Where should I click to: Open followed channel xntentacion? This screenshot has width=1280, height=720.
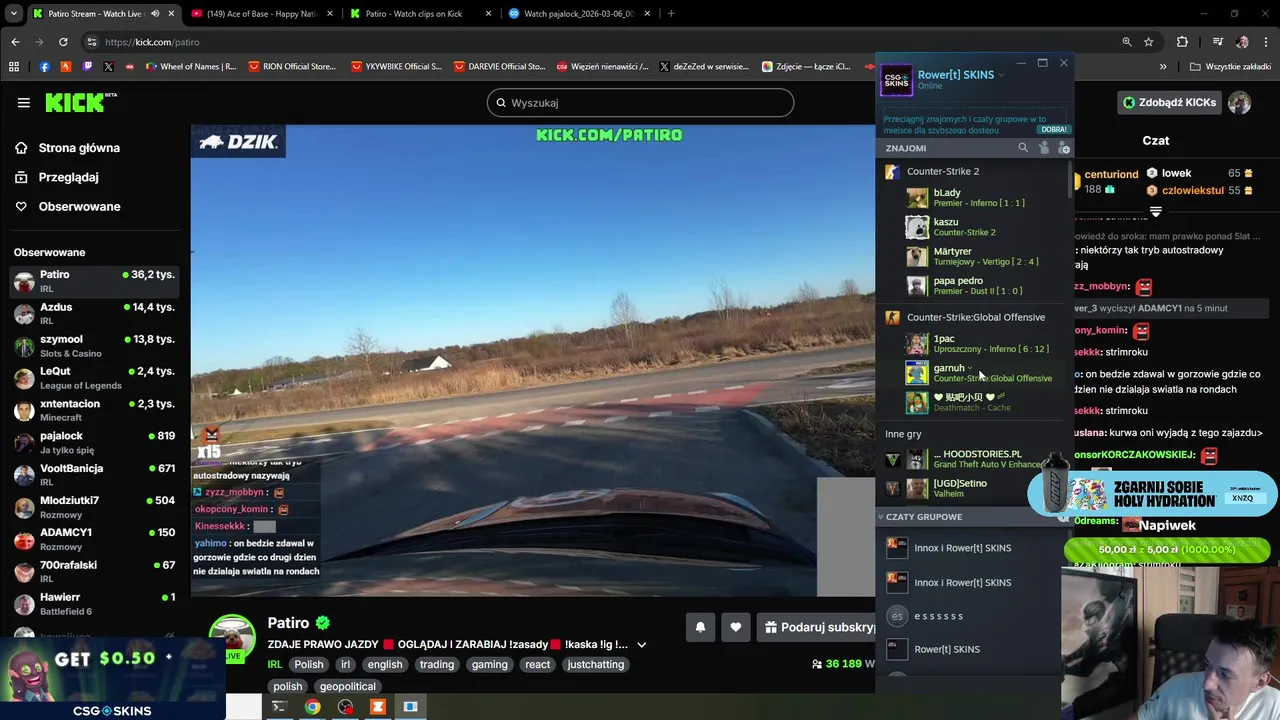pyautogui.click(x=94, y=410)
